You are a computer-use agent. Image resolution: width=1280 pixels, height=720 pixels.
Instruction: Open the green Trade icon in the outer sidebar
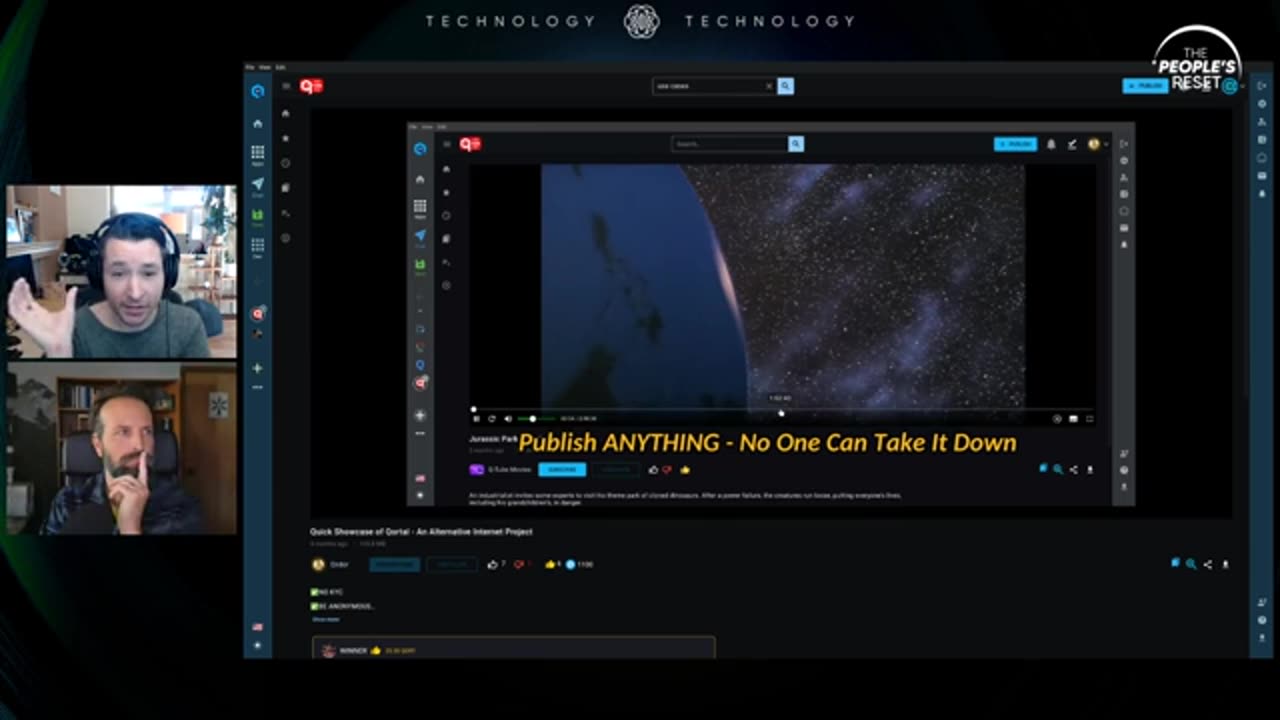(x=257, y=215)
